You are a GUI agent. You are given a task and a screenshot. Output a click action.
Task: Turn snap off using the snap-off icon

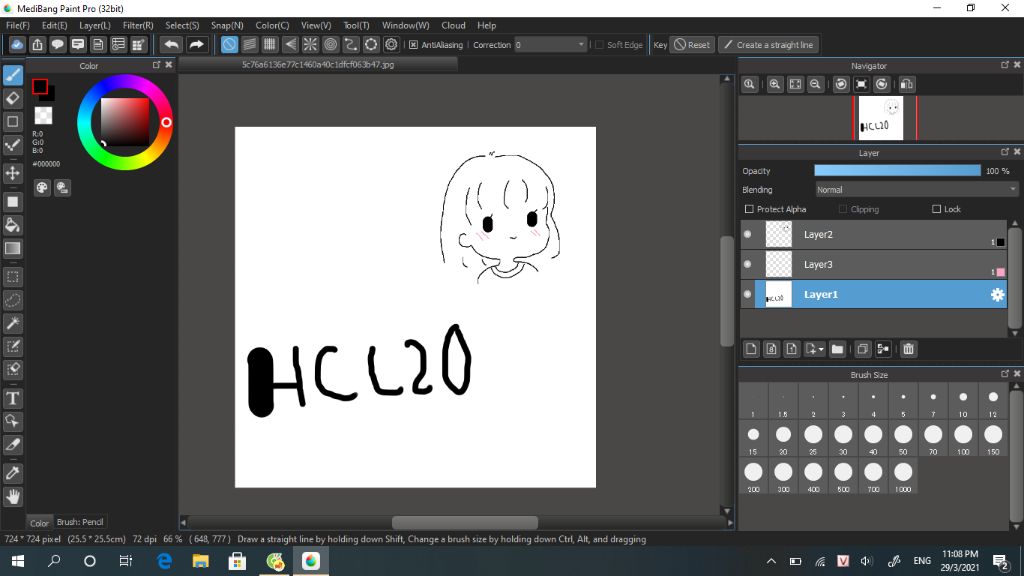point(229,44)
